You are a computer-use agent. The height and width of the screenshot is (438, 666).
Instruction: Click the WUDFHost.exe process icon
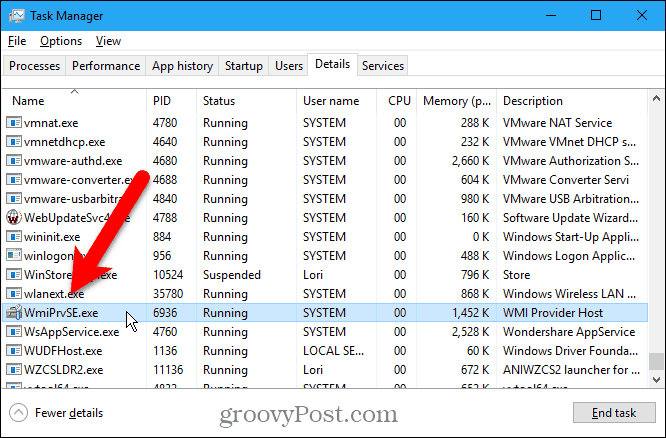pyautogui.click(x=14, y=351)
